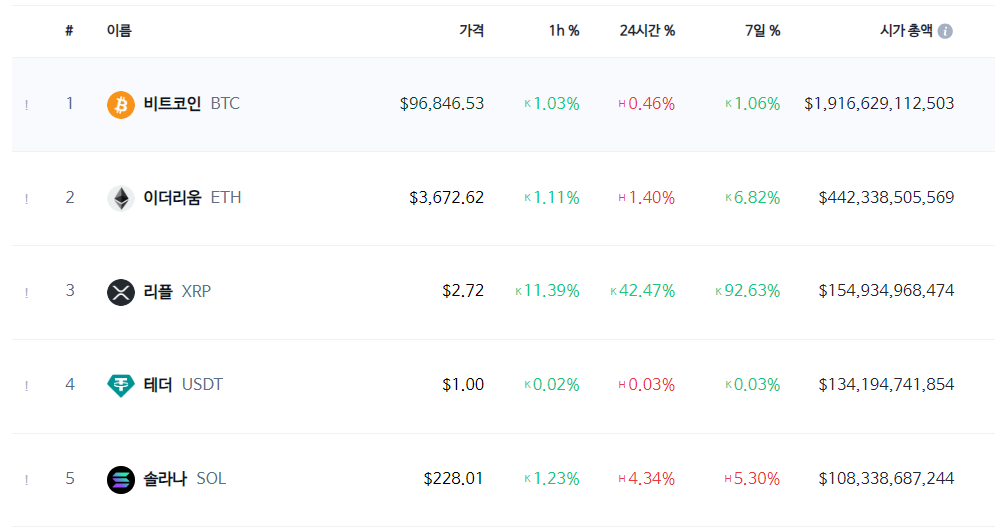Click the Solana gradient logo icon
This screenshot has height=527, width=995.
coord(121,479)
